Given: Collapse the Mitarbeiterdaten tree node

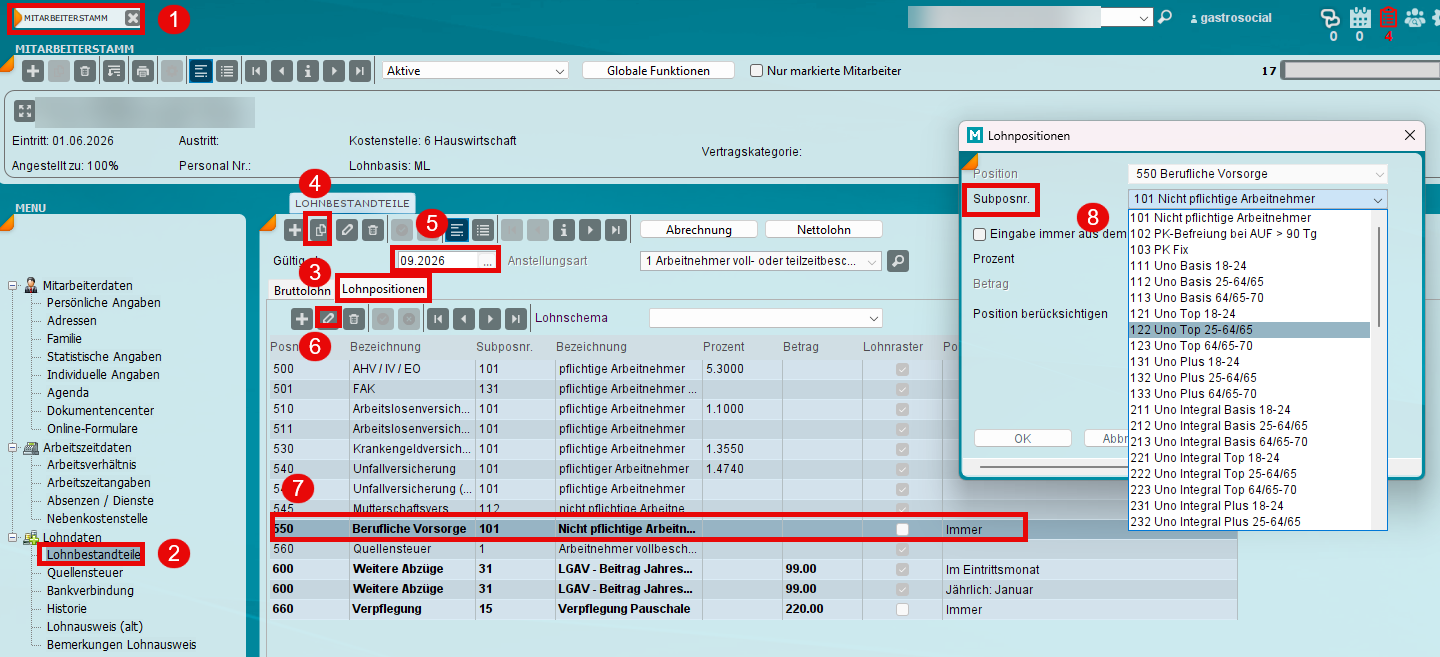Looking at the screenshot, I should pos(14,285).
